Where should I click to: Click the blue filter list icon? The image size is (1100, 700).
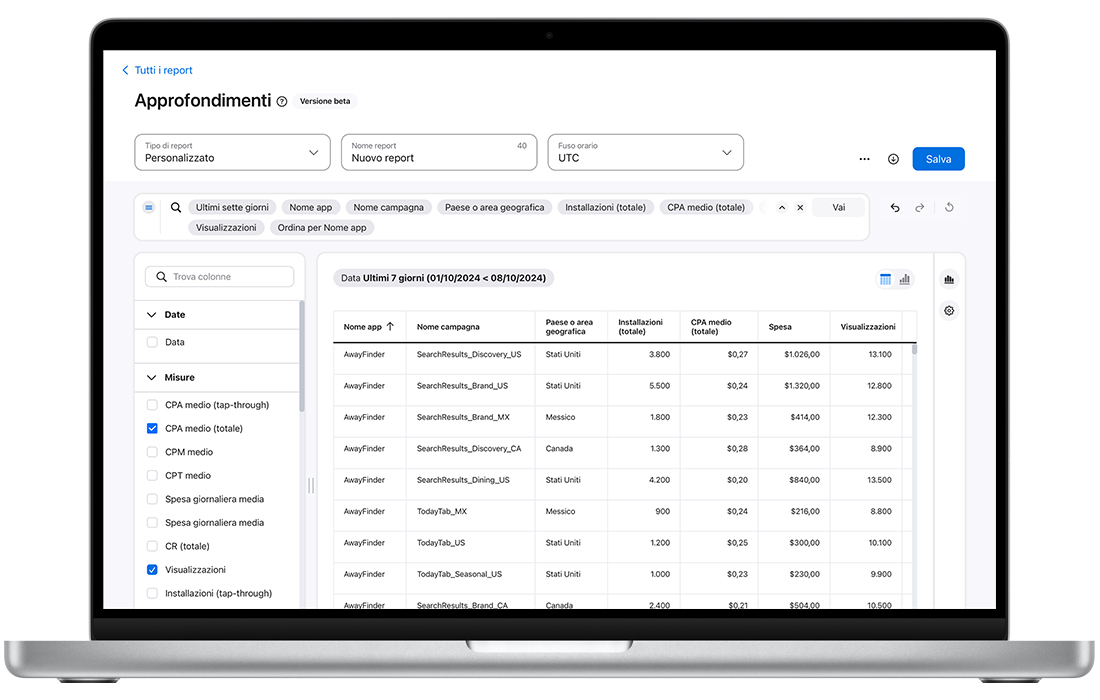(x=149, y=208)
